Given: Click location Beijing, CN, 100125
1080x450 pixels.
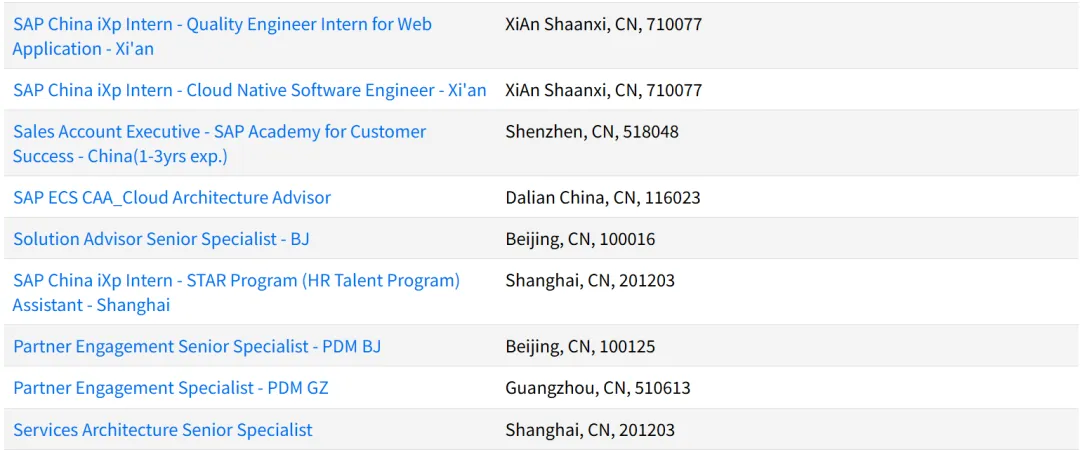Looking at the screenshot, I should point(580,347).
